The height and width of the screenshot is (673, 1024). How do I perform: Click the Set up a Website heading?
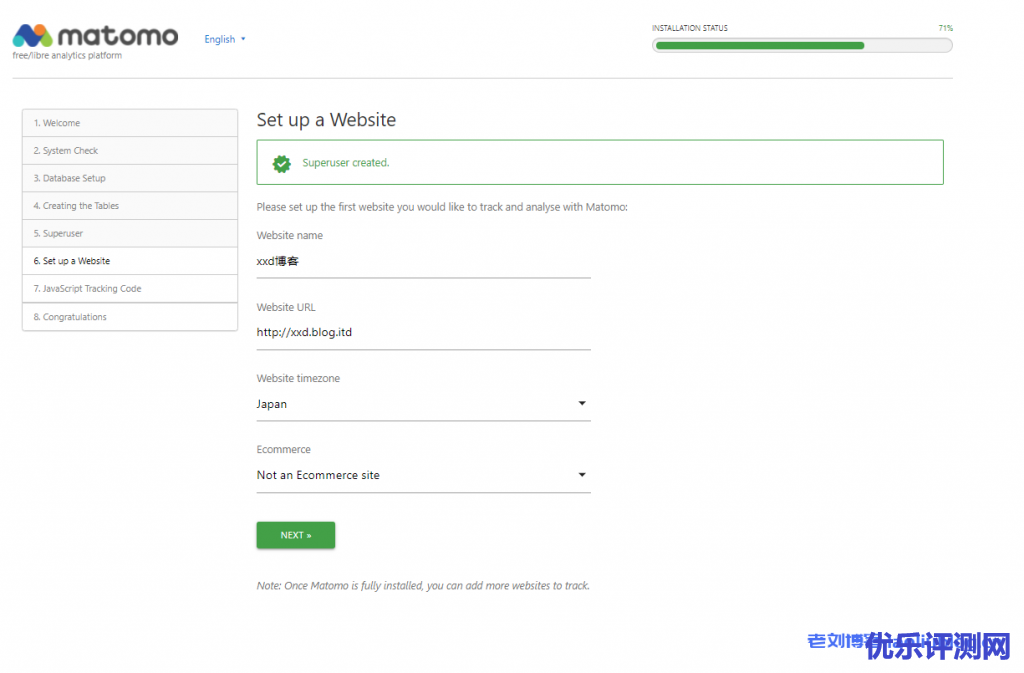click(326, 120)
